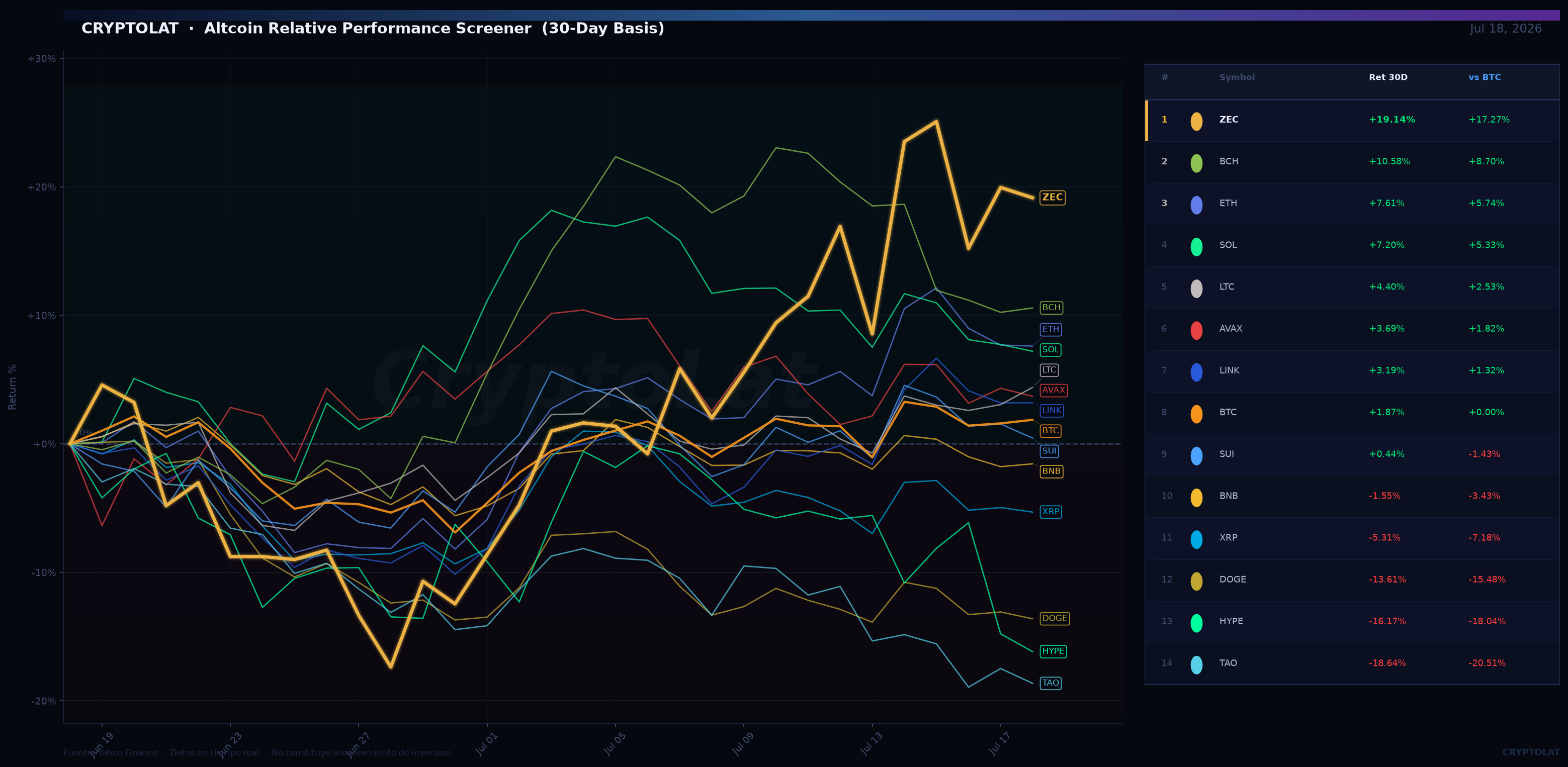
Task: Click AVAX's +1.82% vs BTC value
Action: tap(1486, 329)
